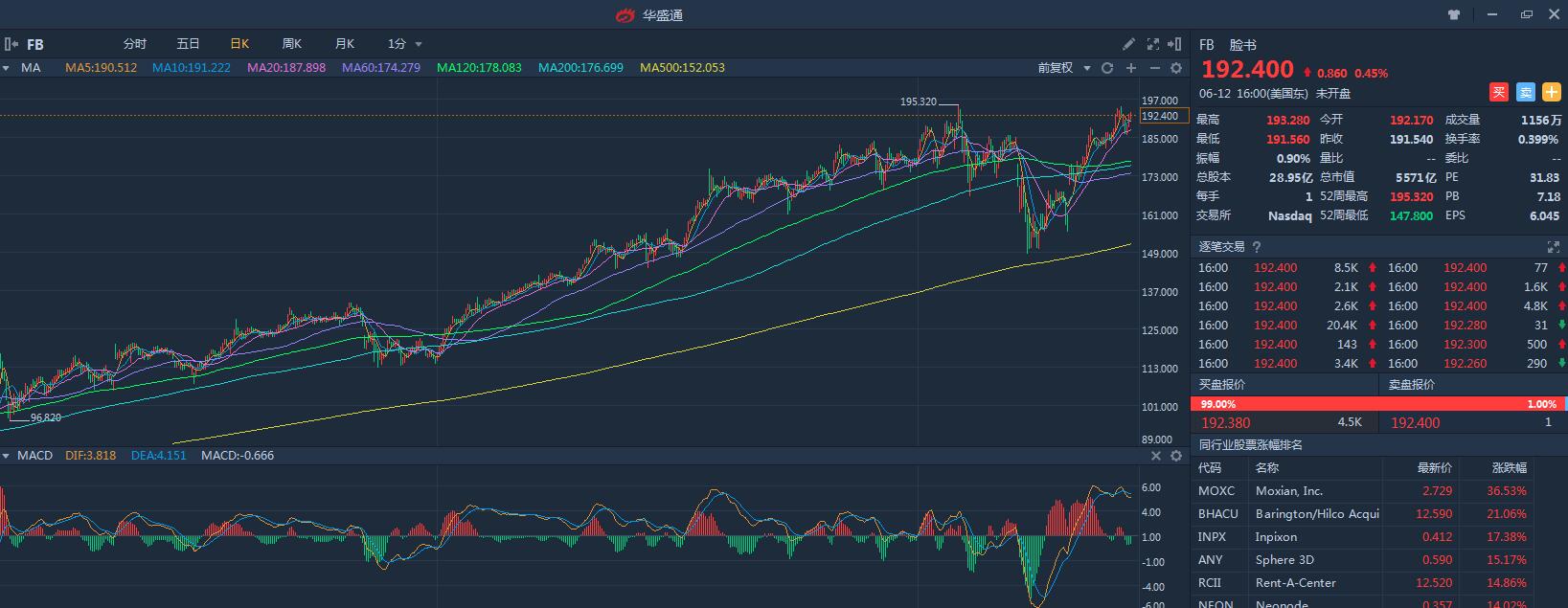Image resolution: width=1568 pixels, height=608 pixels.
Task: Open the skin theme shirt icon
Action: point(1454,14)
